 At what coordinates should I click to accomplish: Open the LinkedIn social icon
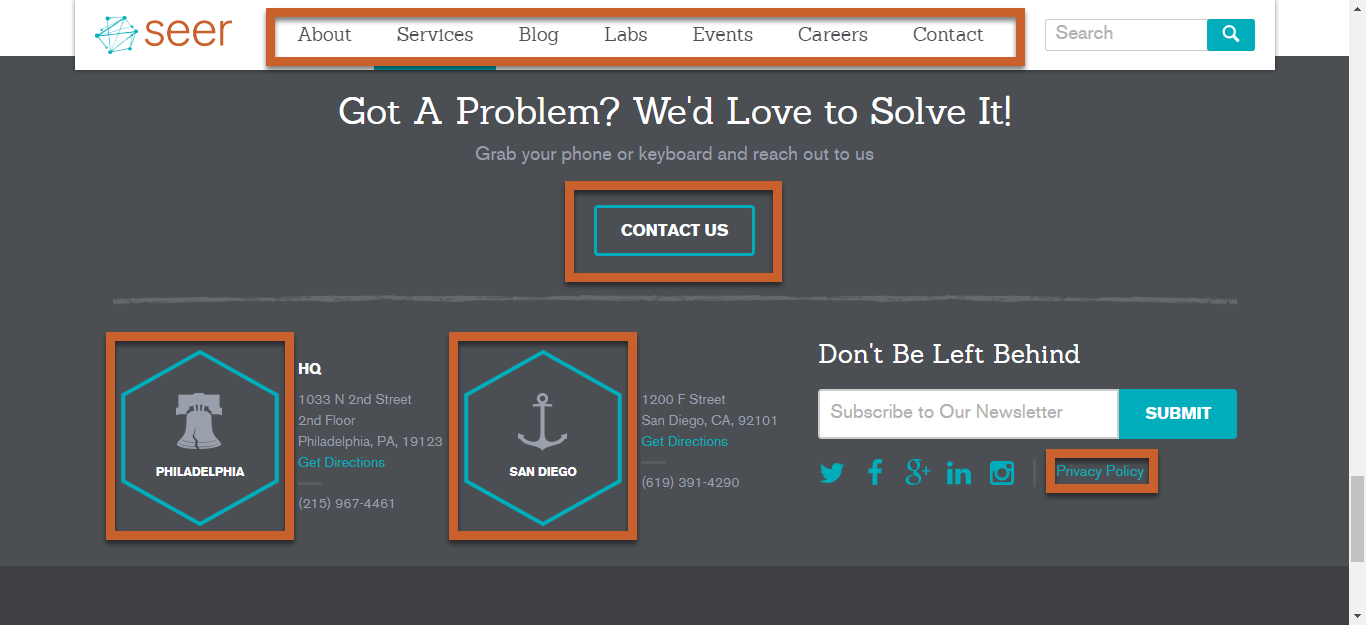958,473
